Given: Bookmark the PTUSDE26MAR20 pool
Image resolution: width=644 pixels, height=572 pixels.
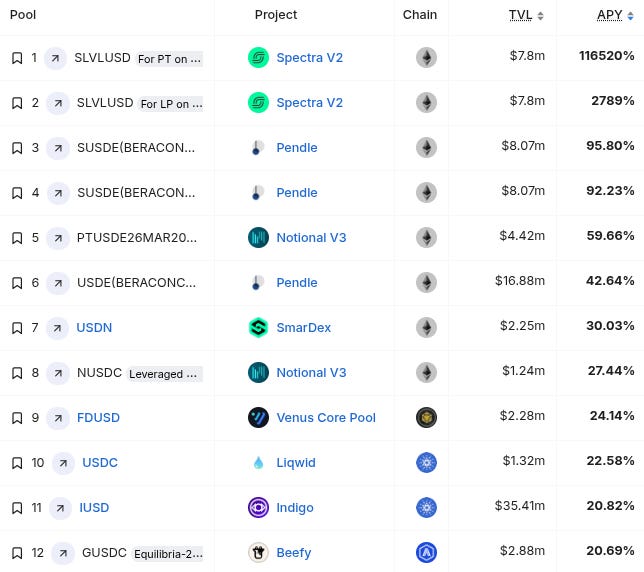Looking at the screenshot, I should click(x=17, y=238).
